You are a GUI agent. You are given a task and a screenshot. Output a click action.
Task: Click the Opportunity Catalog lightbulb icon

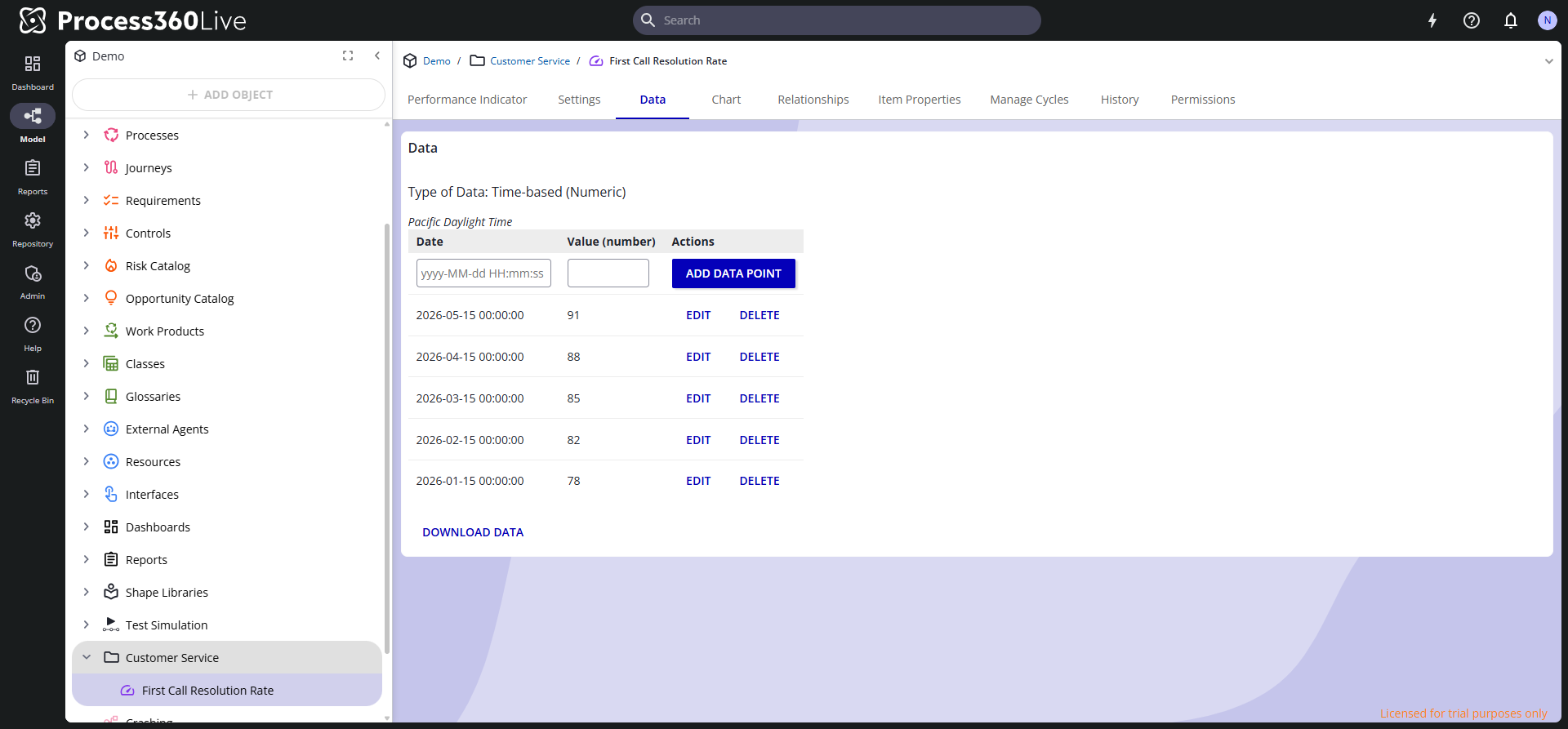(x=111, y=298)
